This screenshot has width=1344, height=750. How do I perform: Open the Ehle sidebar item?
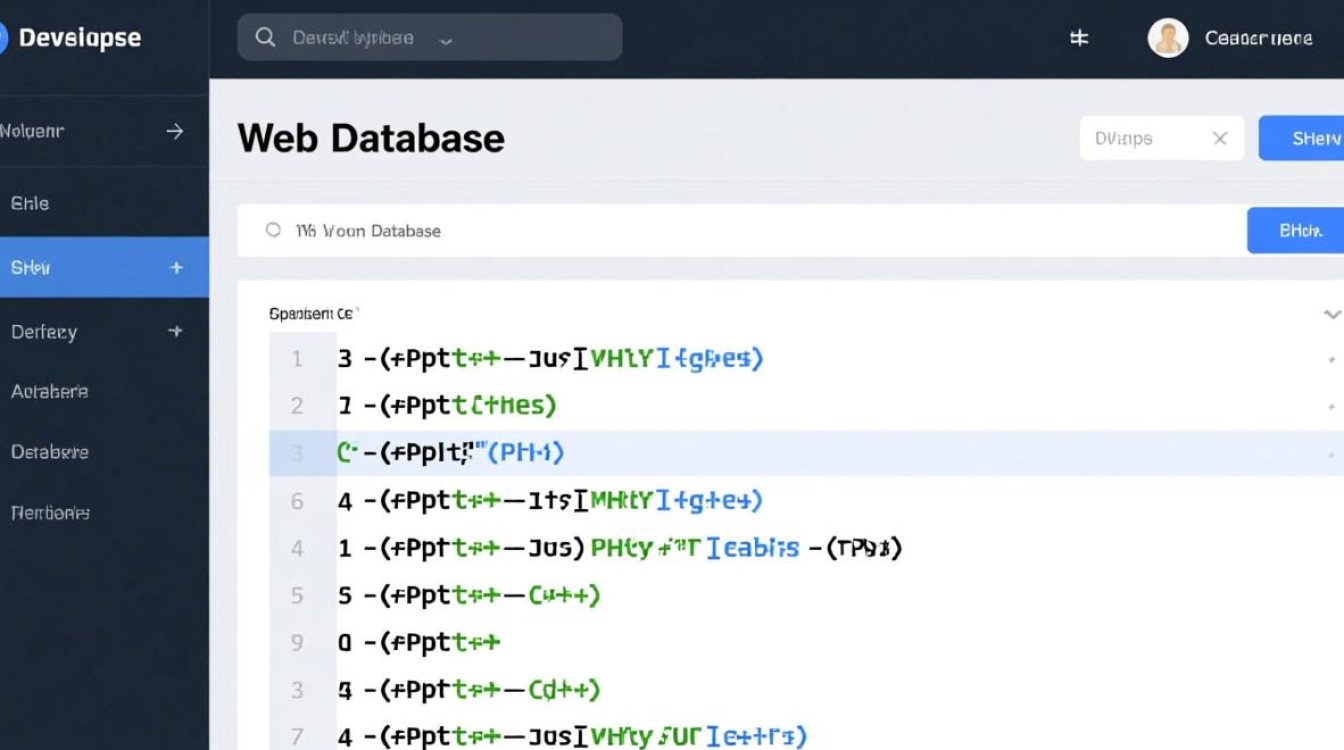[30, 203]
